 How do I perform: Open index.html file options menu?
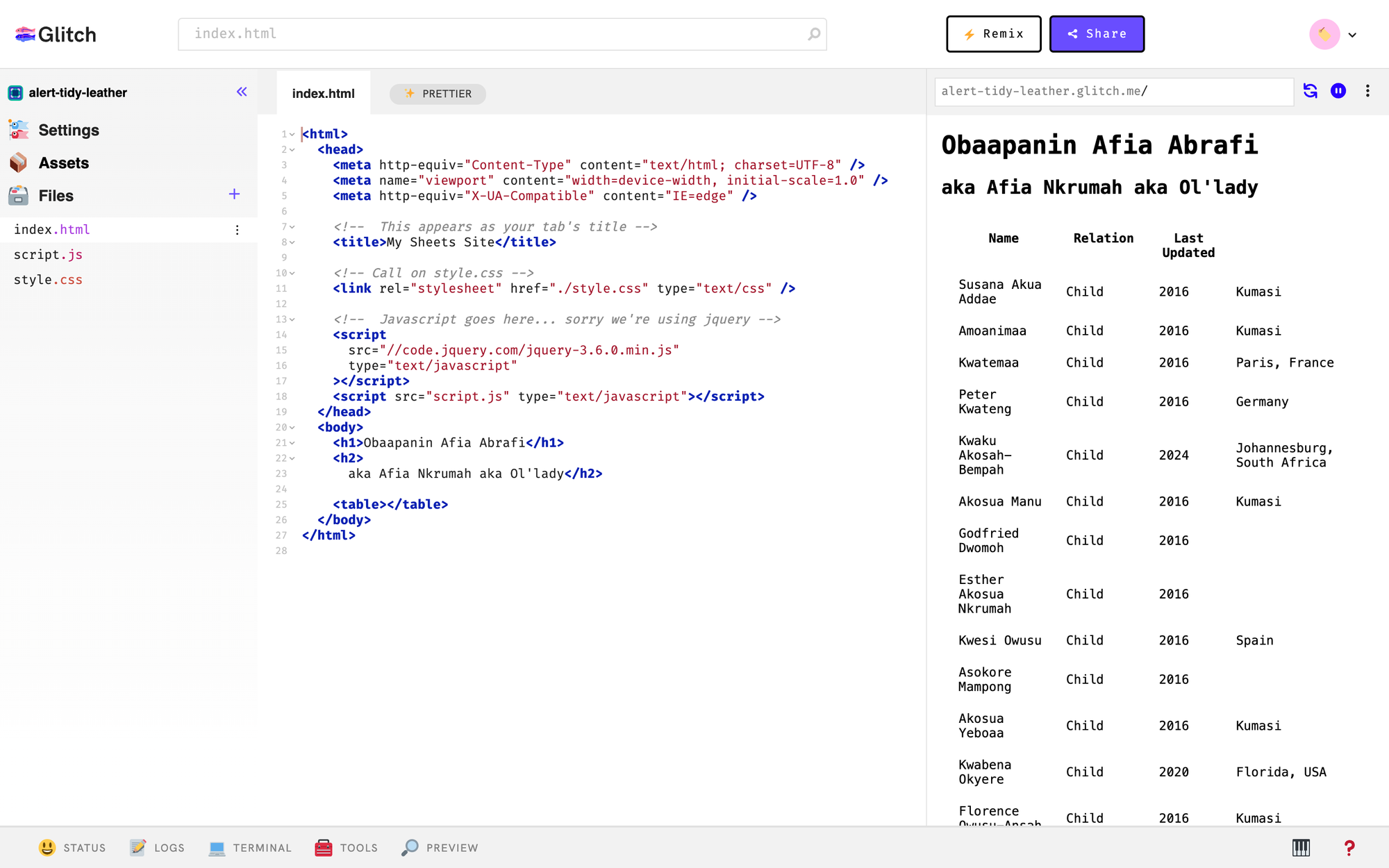pyautogui.click(x=238, y=230)
